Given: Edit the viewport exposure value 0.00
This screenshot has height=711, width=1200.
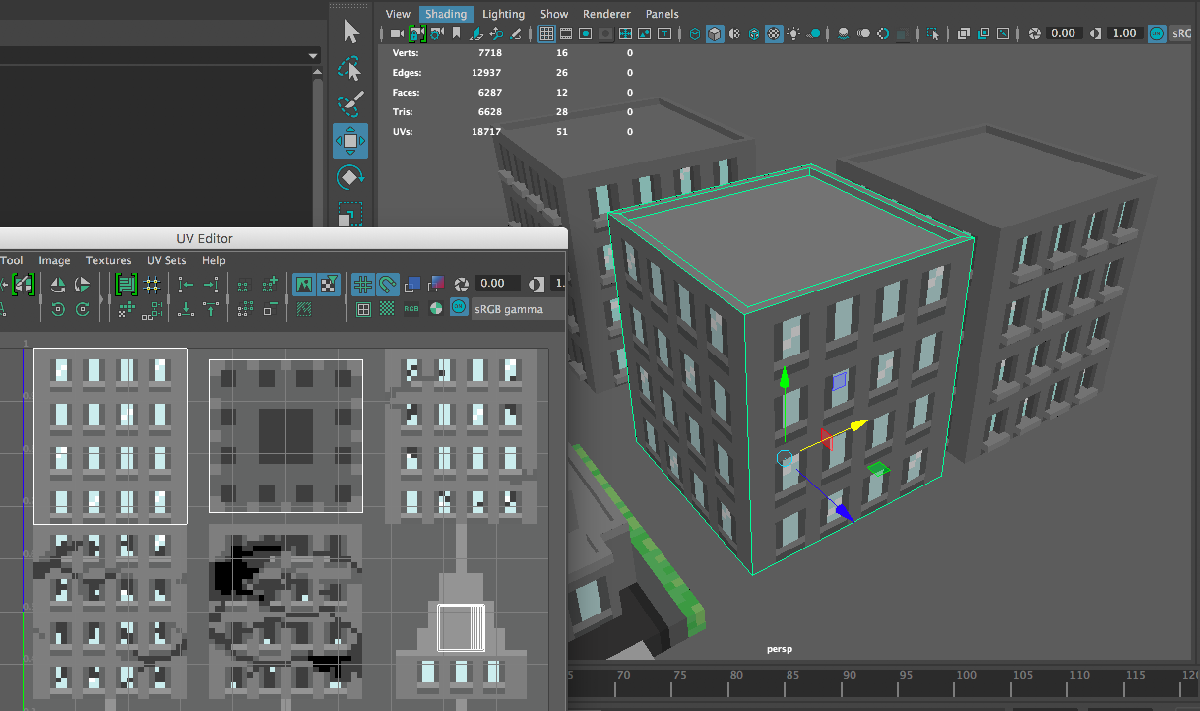Looking at the screenshot, I should [x=1063, y=34].
